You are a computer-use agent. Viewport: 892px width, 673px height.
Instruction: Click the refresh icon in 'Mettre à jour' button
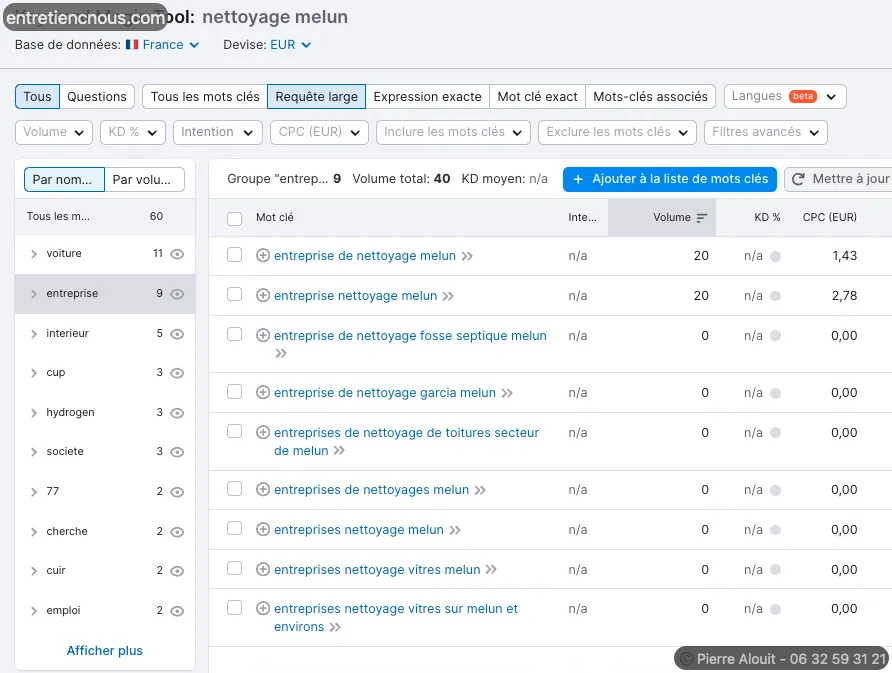(799, 179)
